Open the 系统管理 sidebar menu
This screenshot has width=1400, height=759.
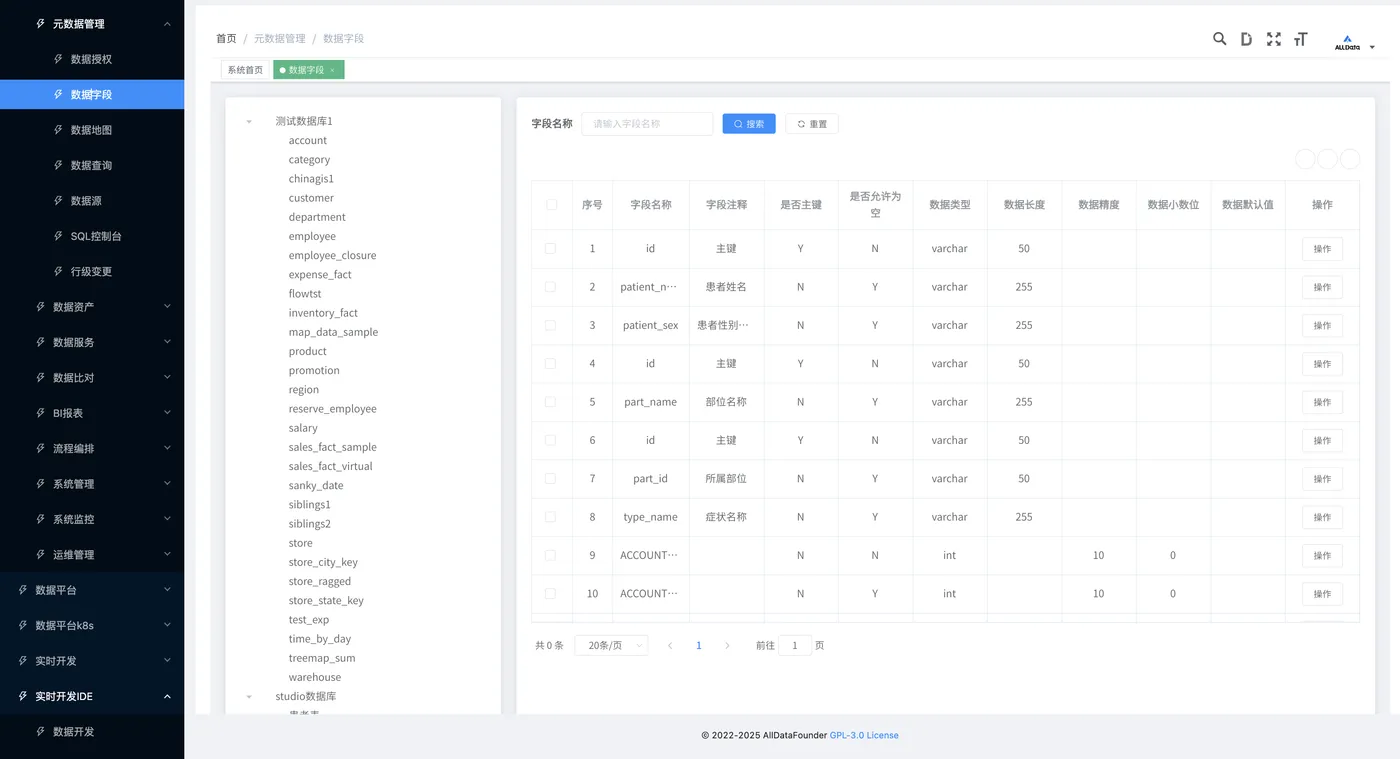pos(92,484)
